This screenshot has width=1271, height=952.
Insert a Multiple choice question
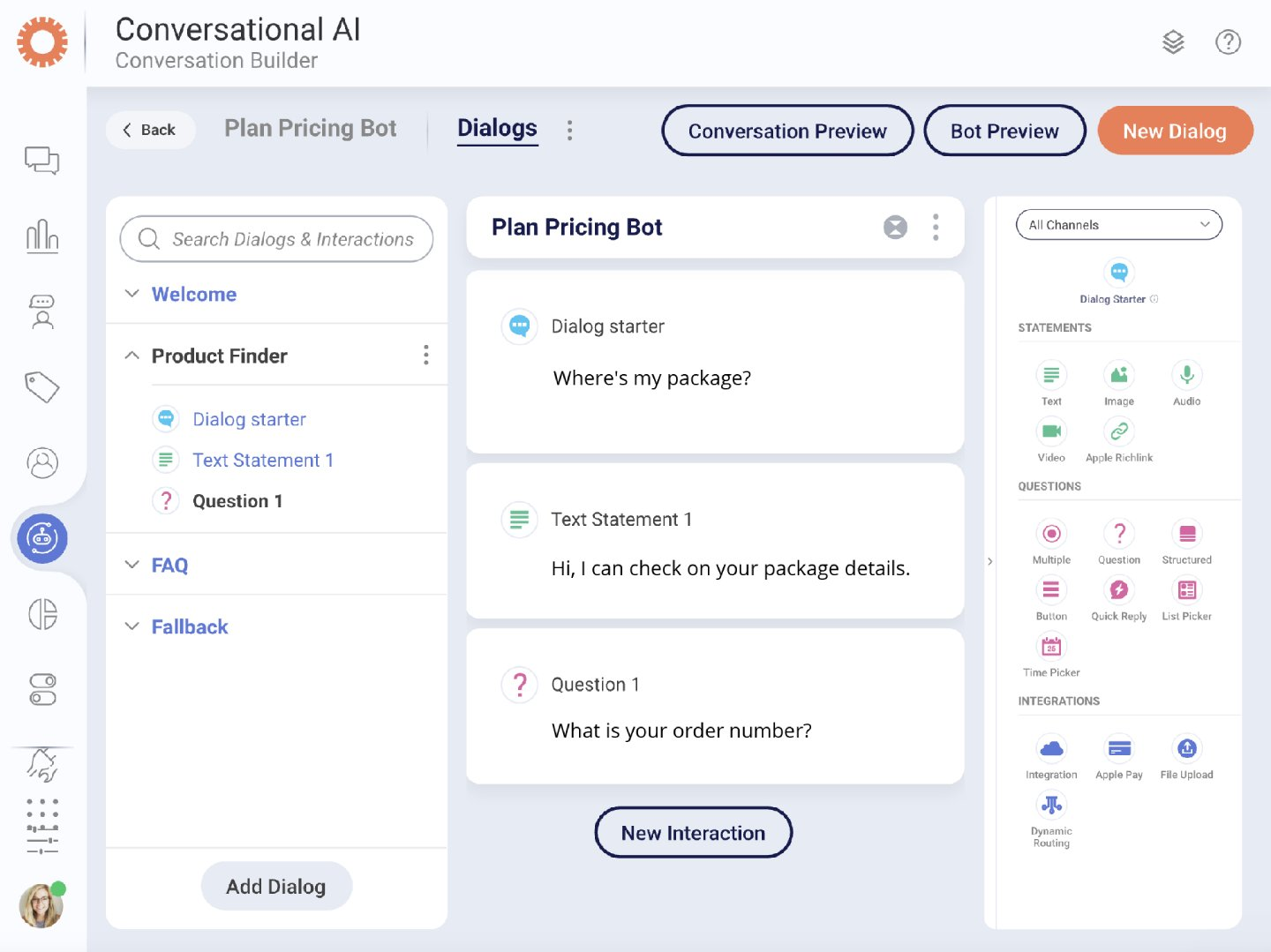(1050, 534)
